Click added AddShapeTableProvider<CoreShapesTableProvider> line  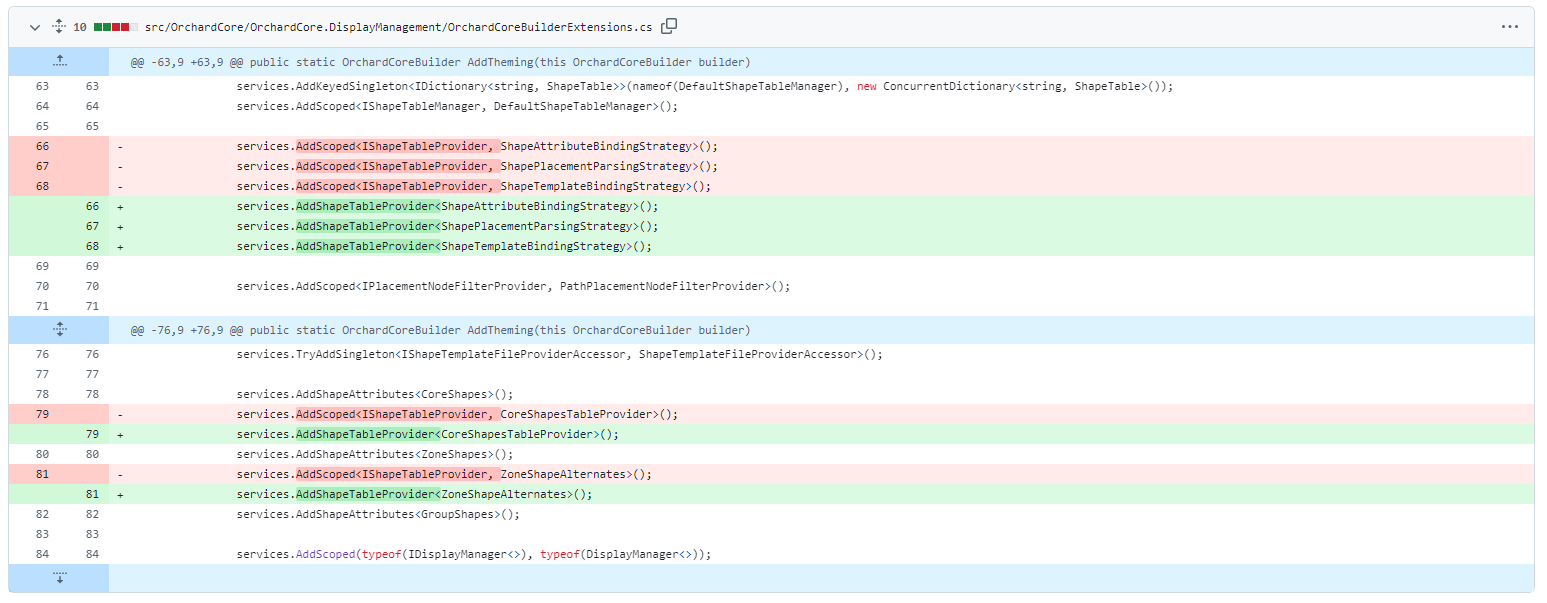427,434
